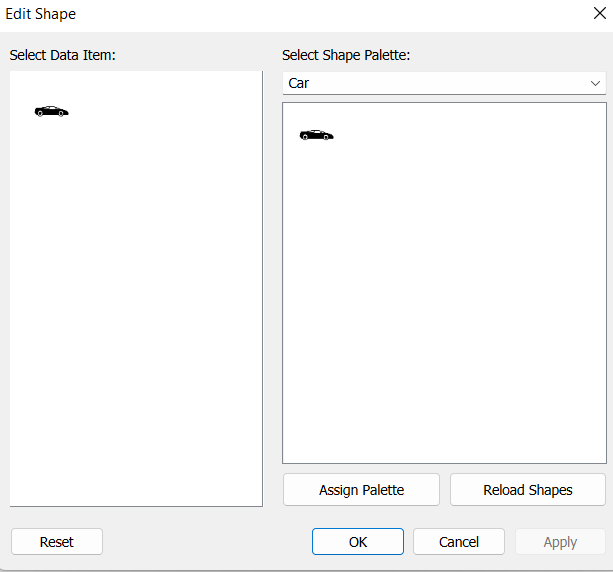Select the car shape in Data Item list

tap(51, 111)
